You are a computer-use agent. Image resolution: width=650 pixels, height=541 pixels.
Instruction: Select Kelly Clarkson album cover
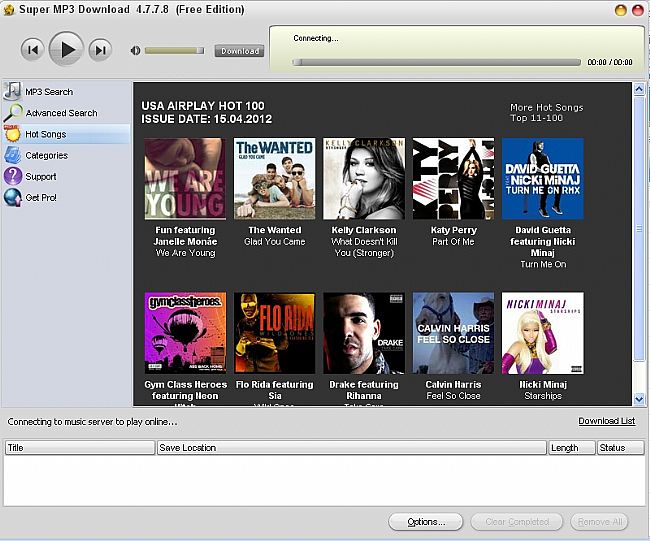pyautogui.click(x=364, y=179)
